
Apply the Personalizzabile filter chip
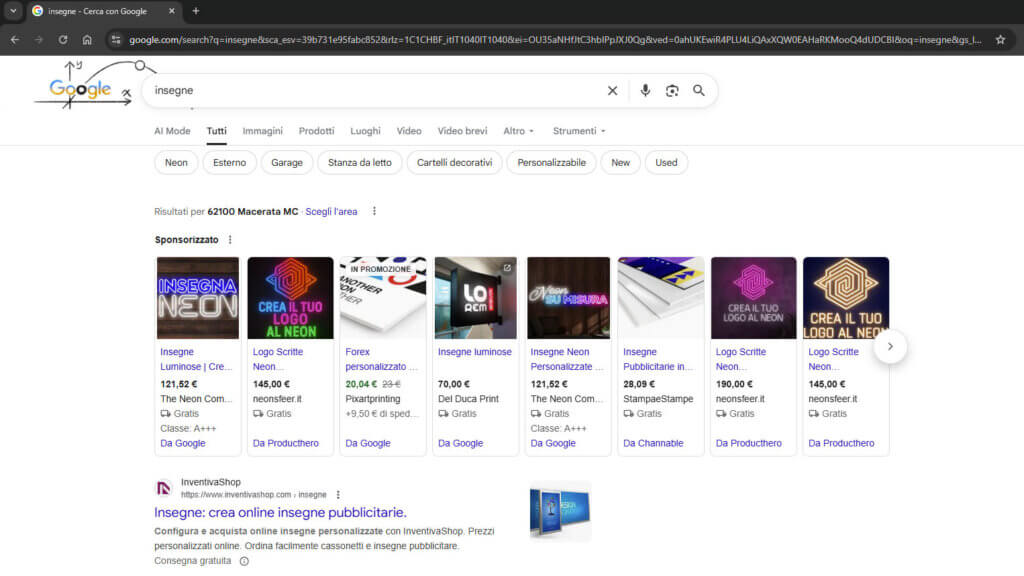[552, 163]
